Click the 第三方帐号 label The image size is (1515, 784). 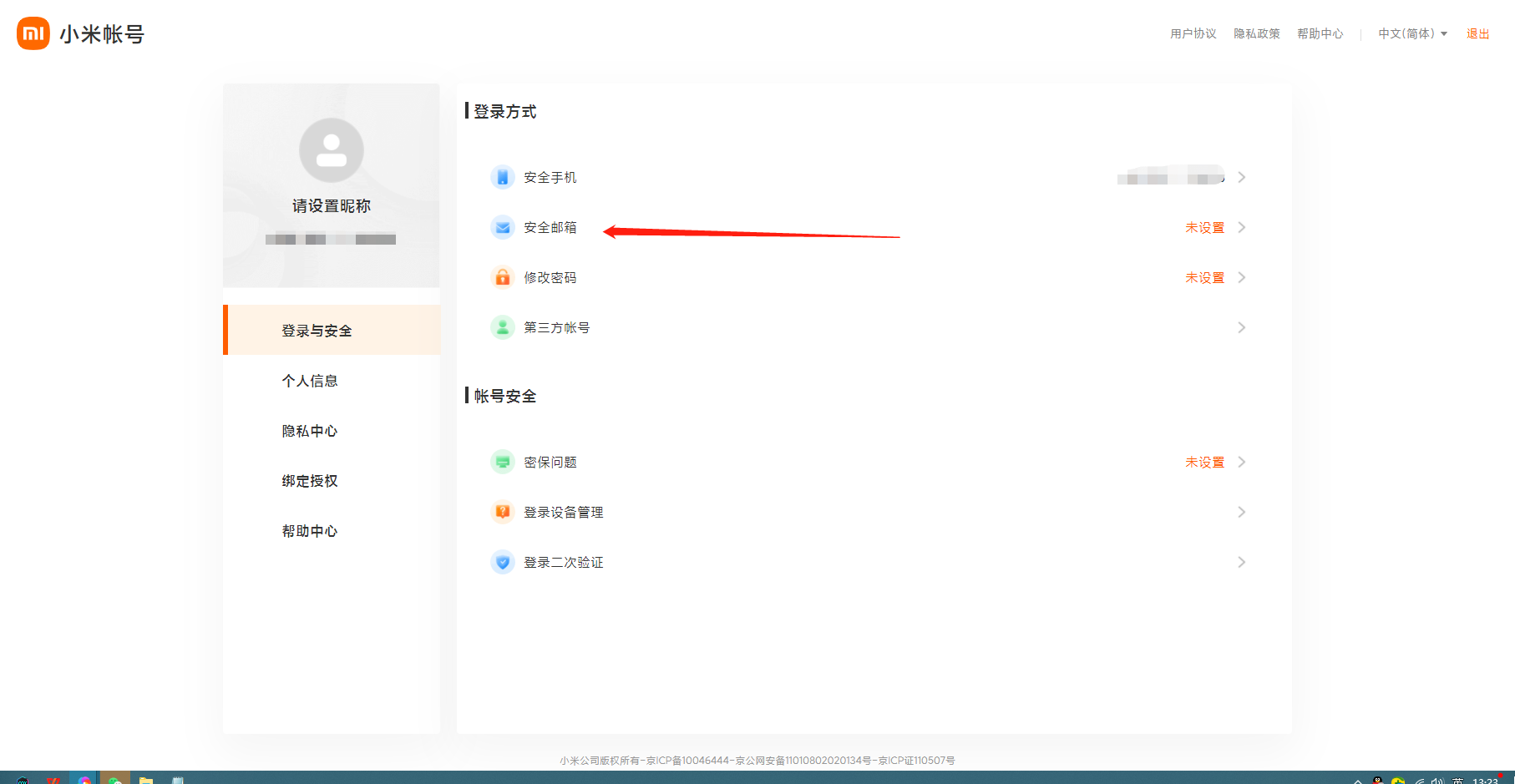557,327
